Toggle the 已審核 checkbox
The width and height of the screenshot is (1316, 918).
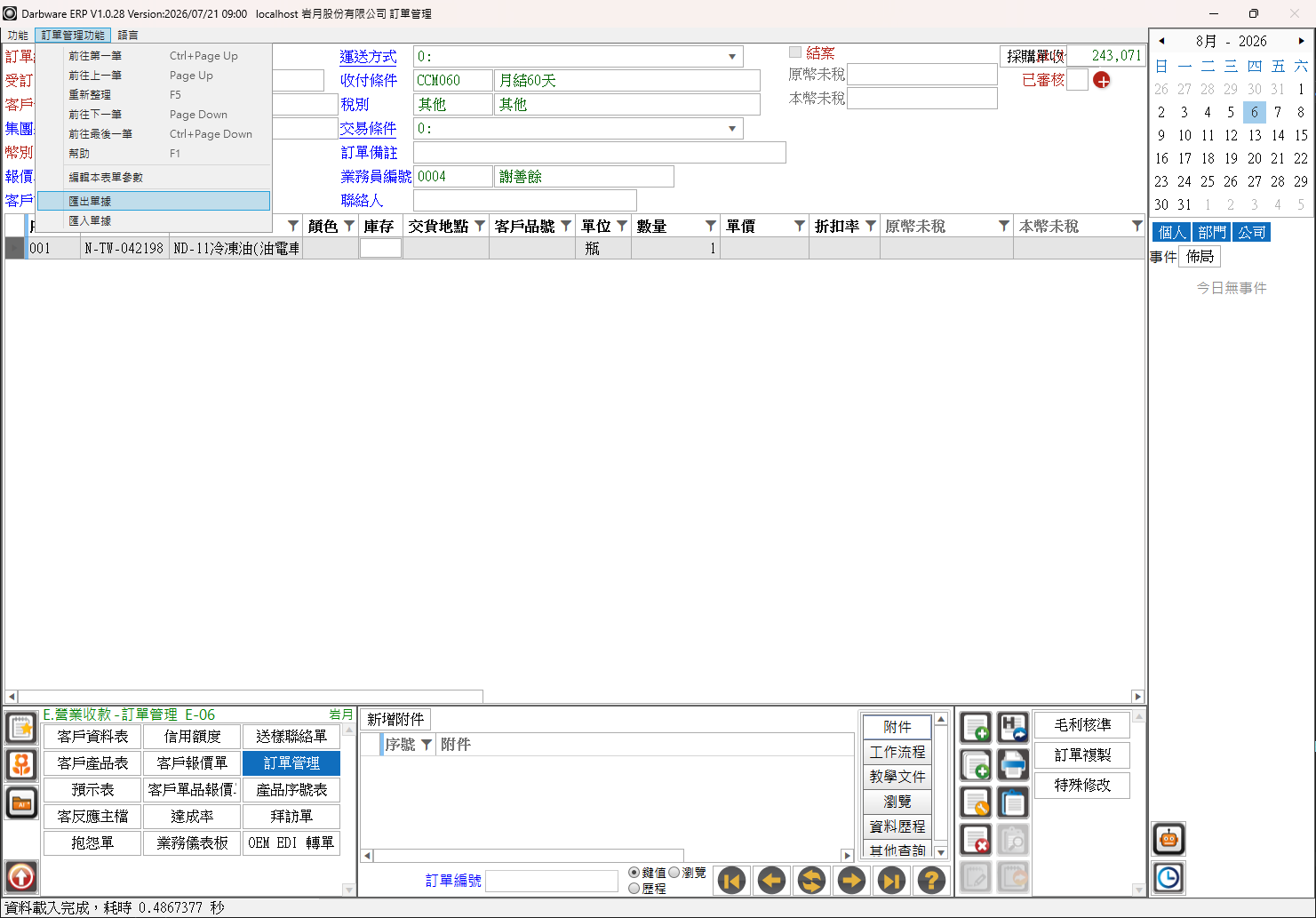coord(1077,80)
